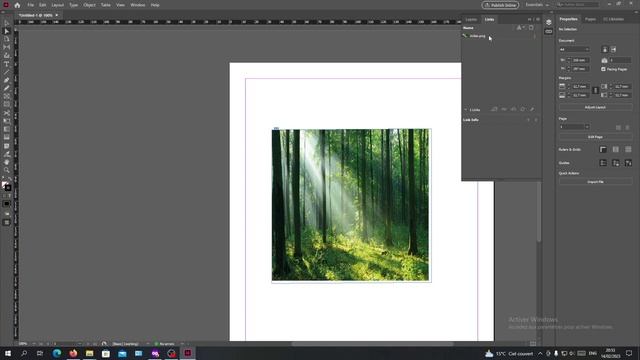Select the Free Transform tool
Image resolution: width=640 pixels, height=360 pixels.
tap(7, 121)
